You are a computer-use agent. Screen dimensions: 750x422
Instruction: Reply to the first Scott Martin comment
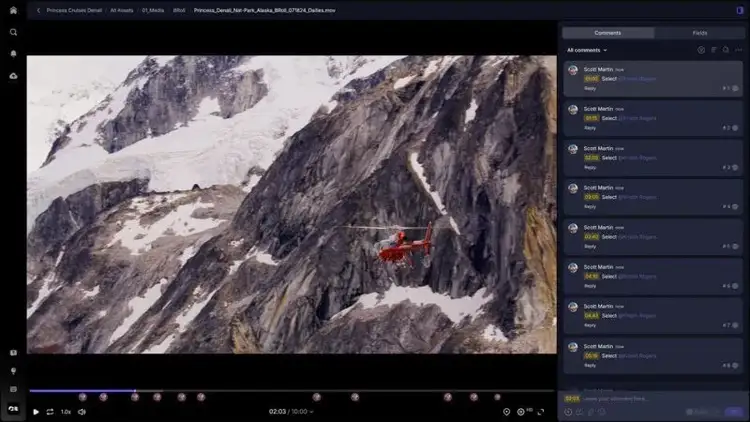590,88
